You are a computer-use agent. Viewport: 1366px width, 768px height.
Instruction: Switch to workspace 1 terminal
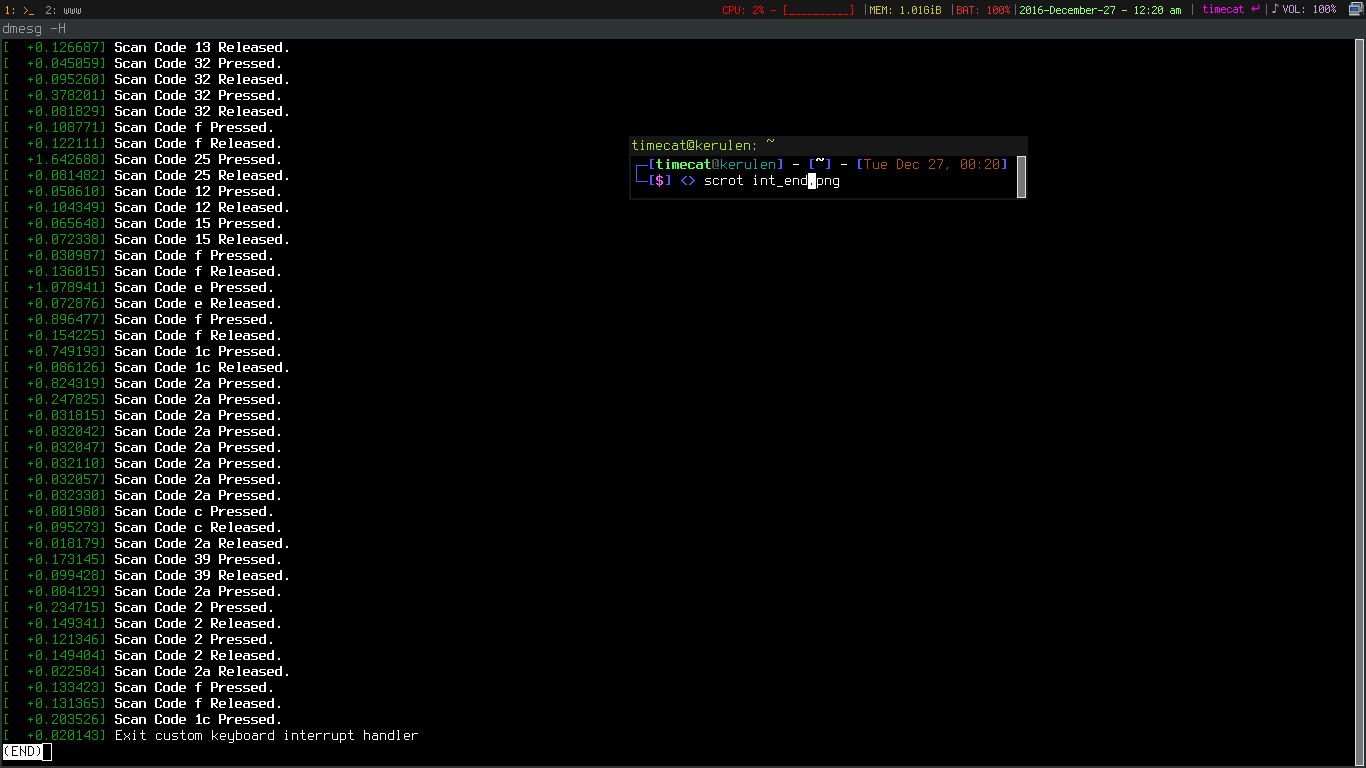tap(20, 10)
